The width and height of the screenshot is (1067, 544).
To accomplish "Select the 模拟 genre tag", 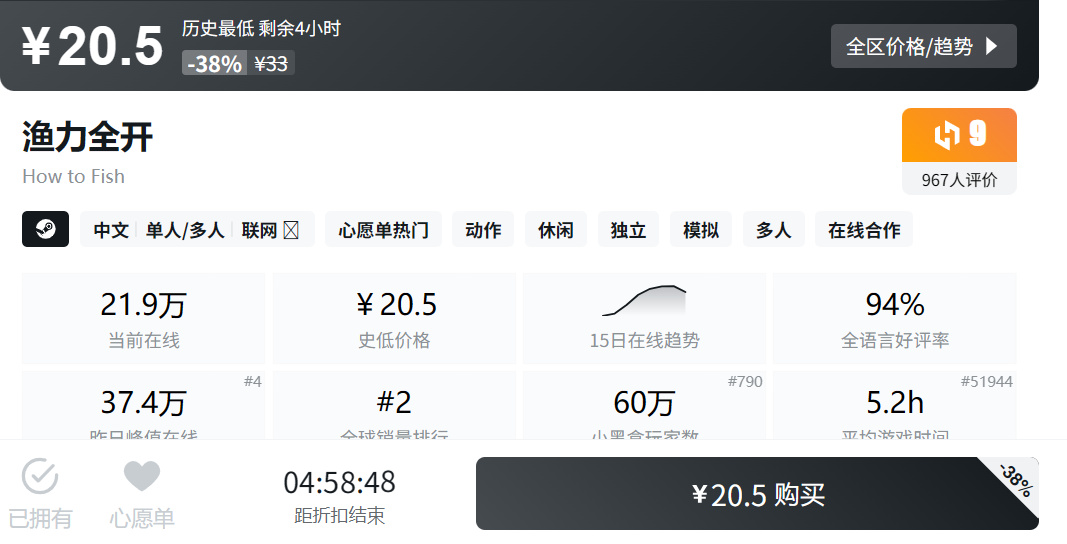I will [x=701, y=229].
